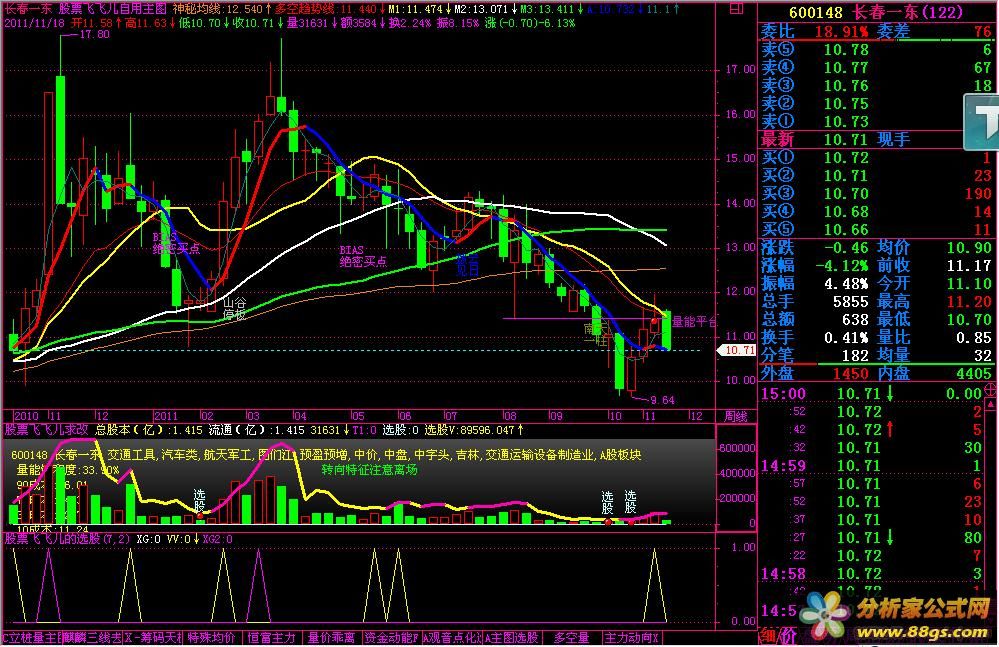Select the 卖③ 10.76 ask row
The image size is (999, 647).
pyautogui.click(x=877, y=85)
